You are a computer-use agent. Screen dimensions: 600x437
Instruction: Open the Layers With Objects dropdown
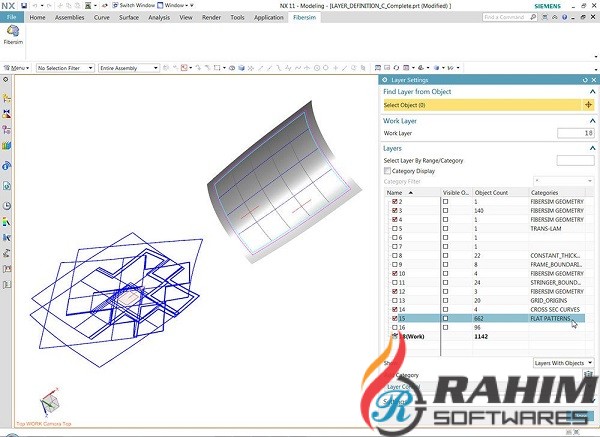pyautogui.click(x=563, y=363)
